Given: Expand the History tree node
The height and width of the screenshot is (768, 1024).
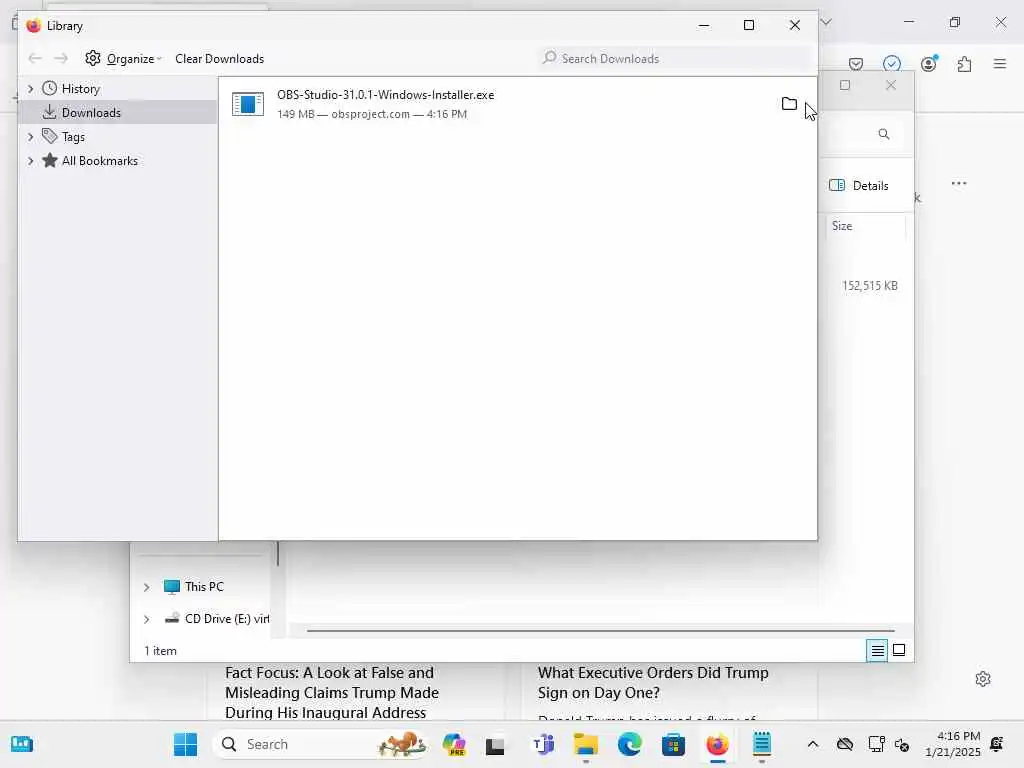Looking at the screenshot, I should tap(31, 89).
